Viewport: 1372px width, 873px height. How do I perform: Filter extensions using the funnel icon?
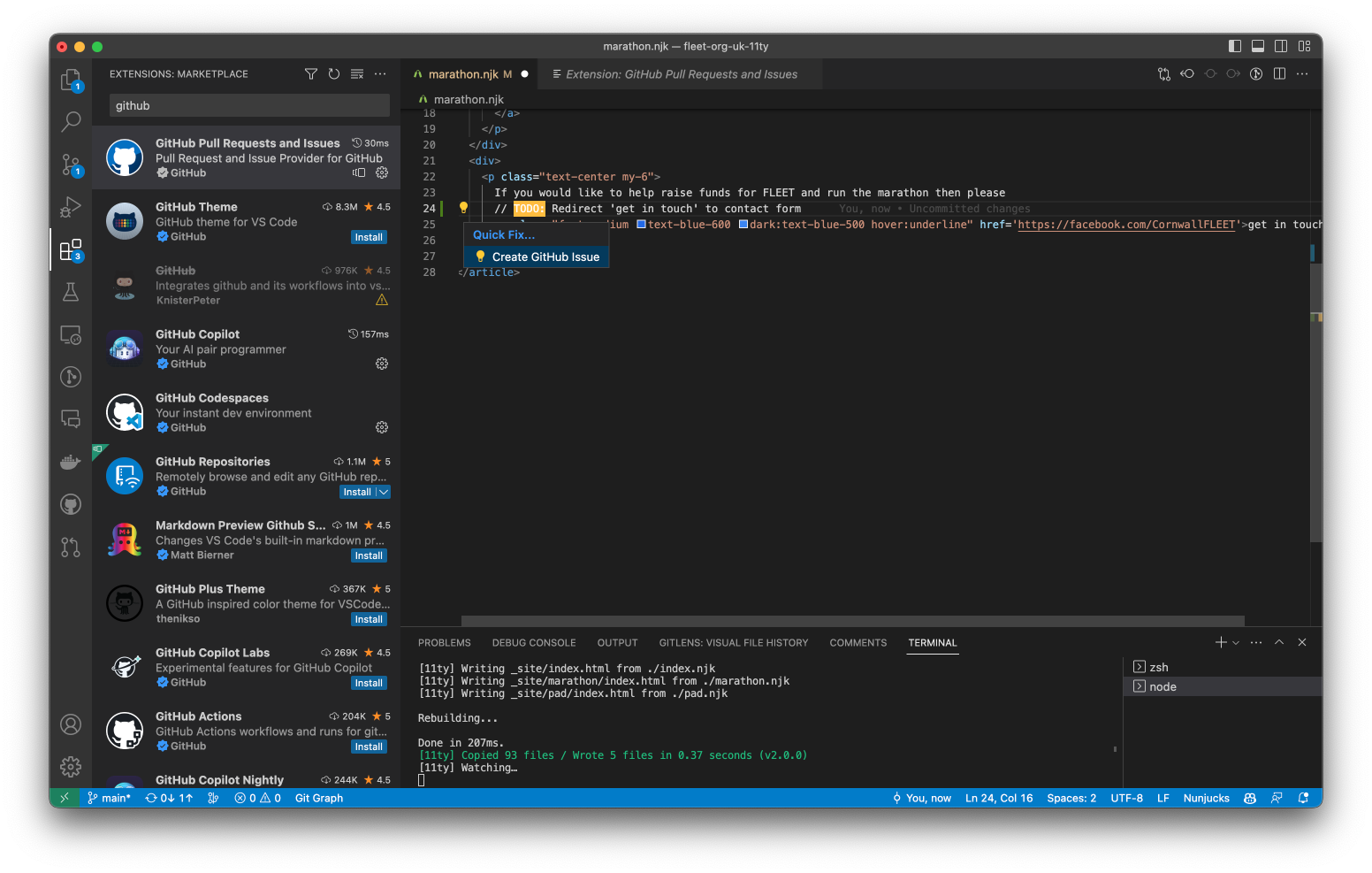pyautogui.click(x=311, y=74)
